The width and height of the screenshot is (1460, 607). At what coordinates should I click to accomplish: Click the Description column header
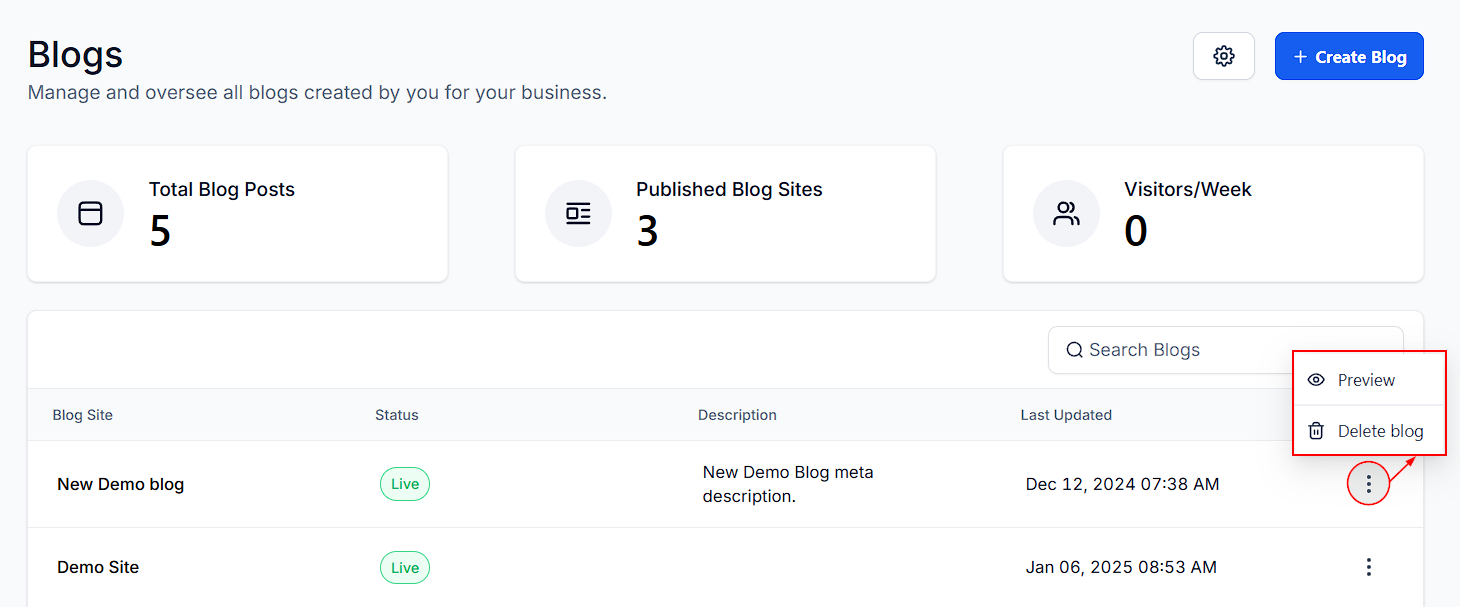737,415
